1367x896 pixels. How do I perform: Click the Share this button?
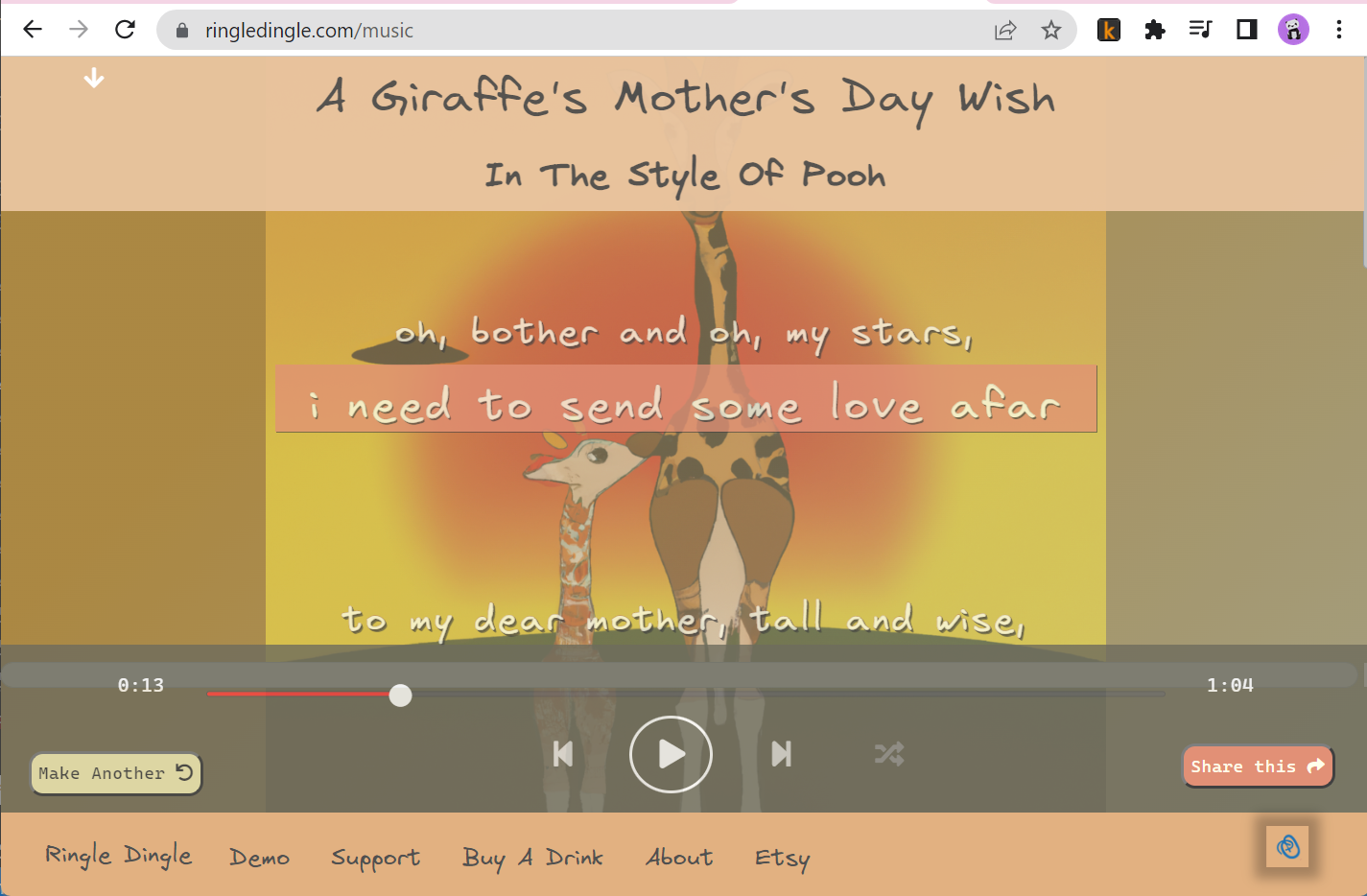1258,766
